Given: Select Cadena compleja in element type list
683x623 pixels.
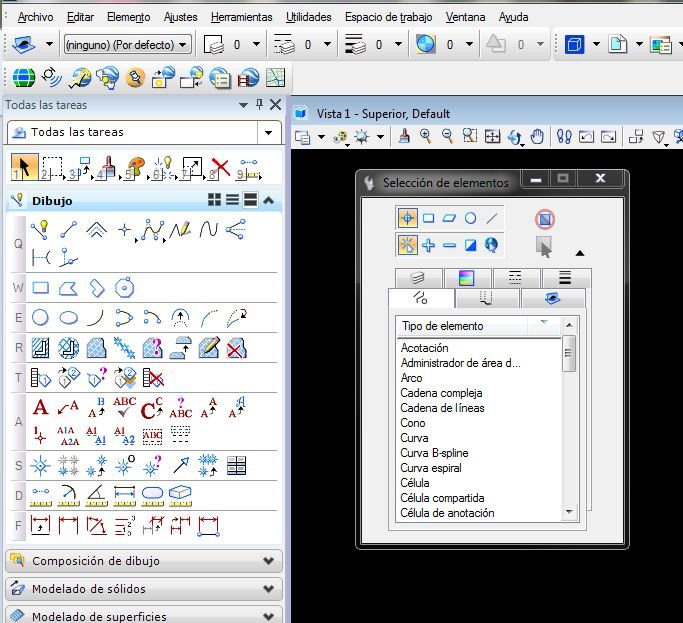Looking at the screenshot, I should pos(441,393).
